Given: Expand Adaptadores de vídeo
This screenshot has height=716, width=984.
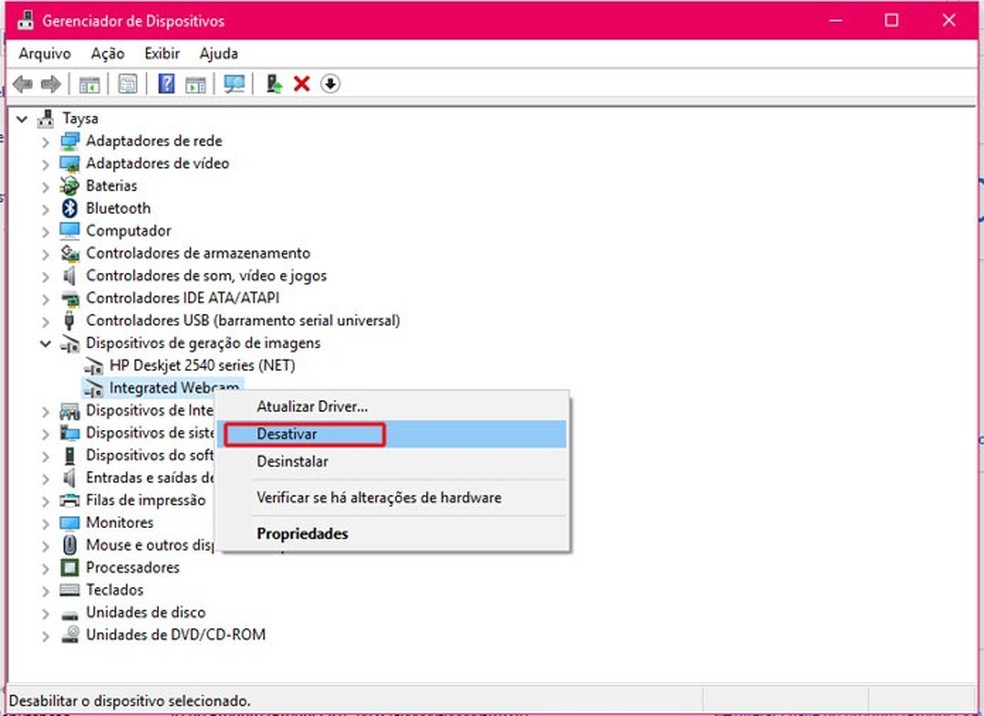Looking at the screenshot, I should [x=45, y=164].
